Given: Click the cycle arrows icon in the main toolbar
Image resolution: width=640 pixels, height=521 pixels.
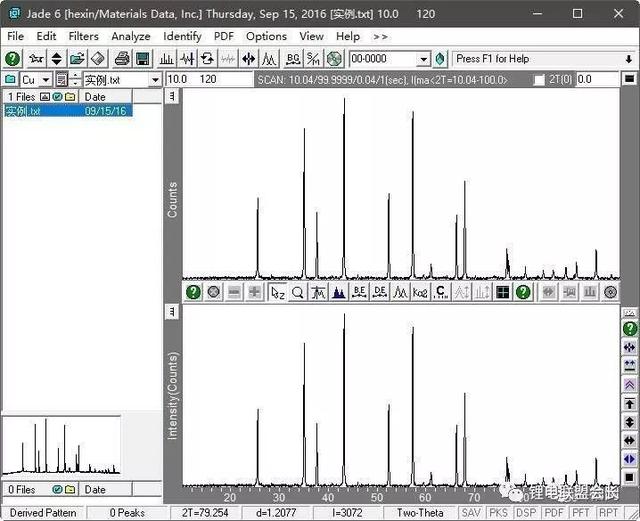Looking at the screenshot, I should [x=207, y=59].
